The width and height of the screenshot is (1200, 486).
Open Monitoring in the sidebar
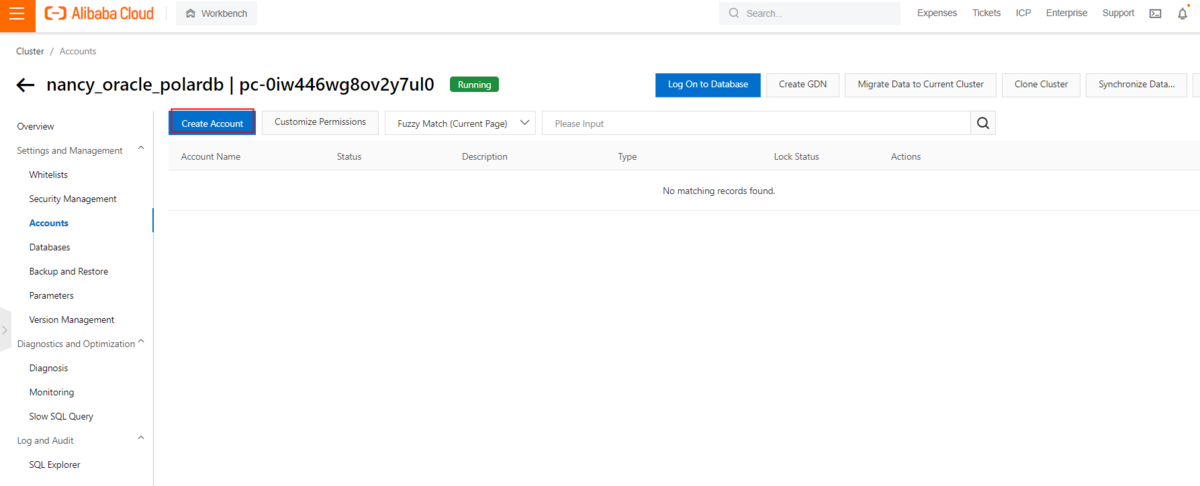[52, 392]
